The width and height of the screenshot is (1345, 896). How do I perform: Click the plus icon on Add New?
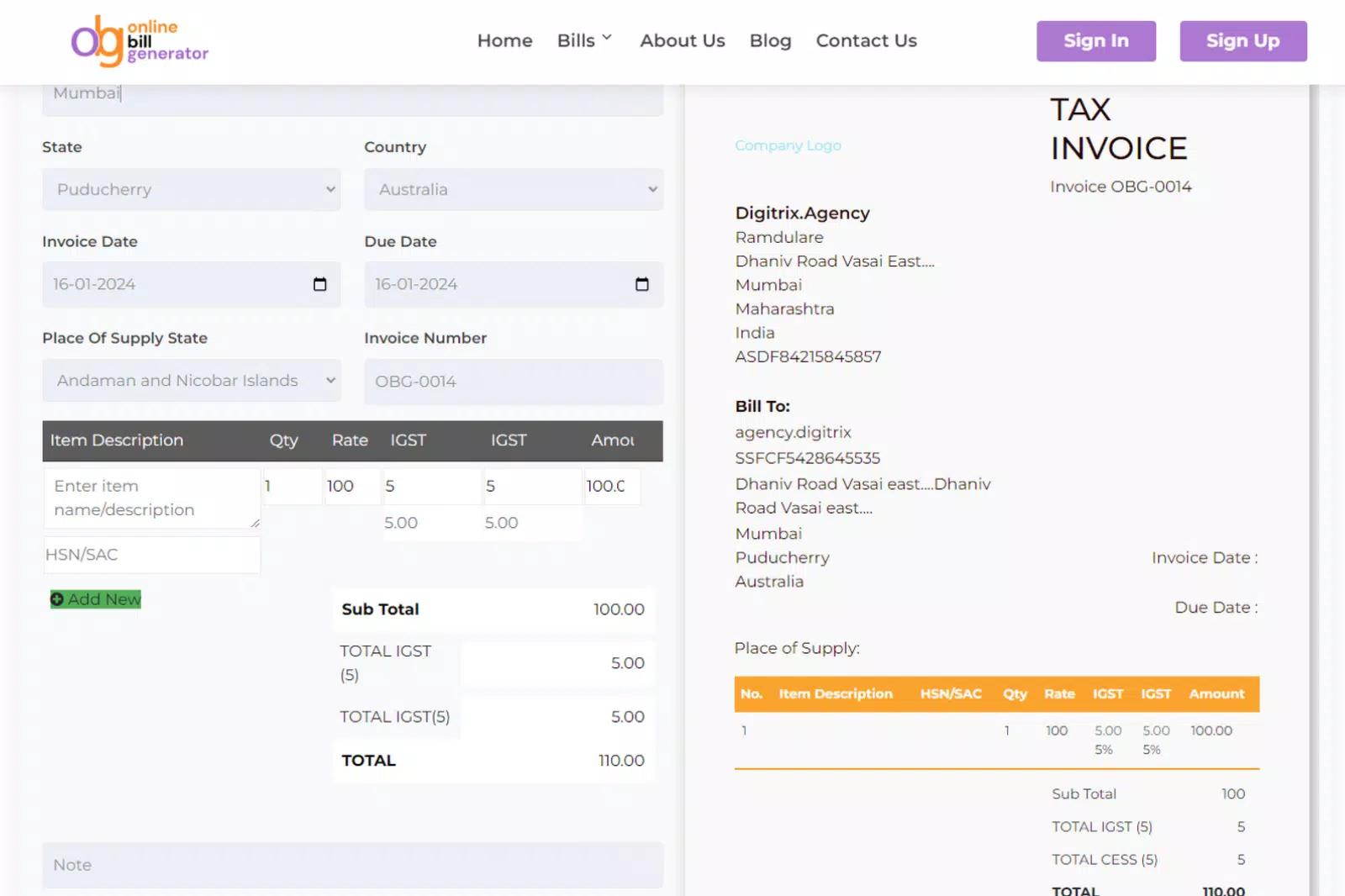click(x=57, y=599)
